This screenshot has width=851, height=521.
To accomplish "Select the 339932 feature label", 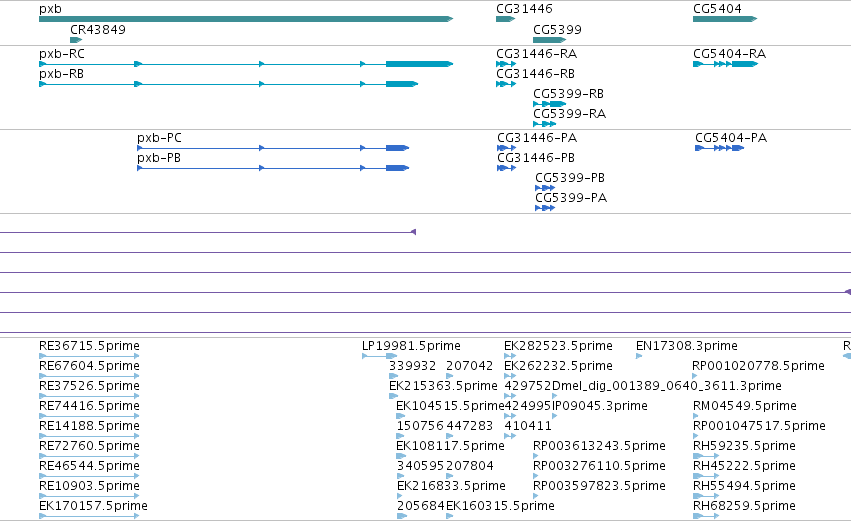I will tap(412, 366).
